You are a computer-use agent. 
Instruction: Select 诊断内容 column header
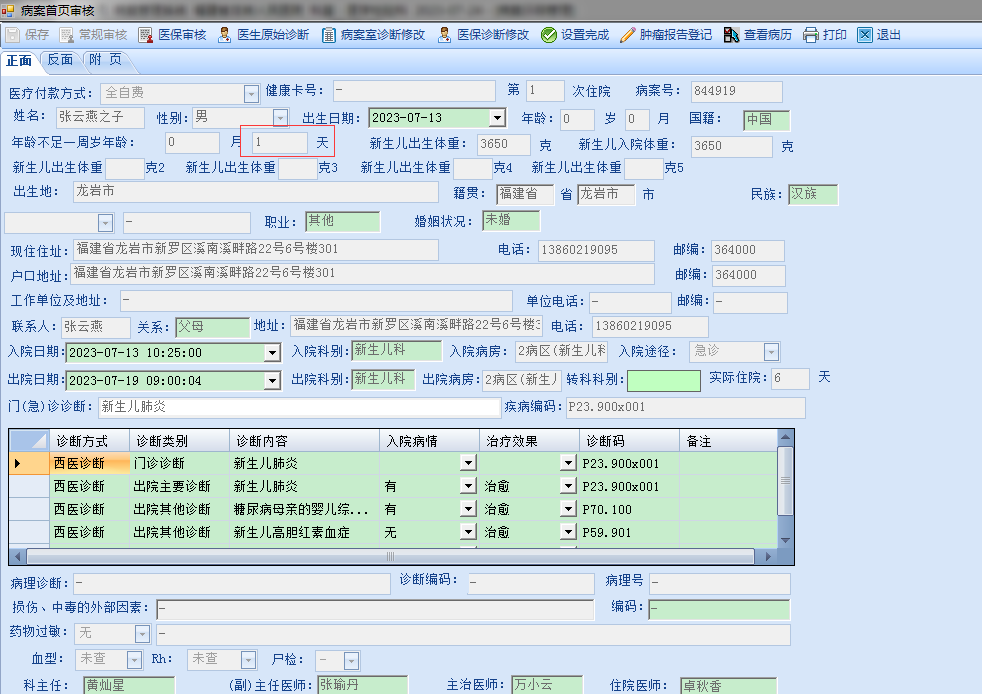pyautogui.click(x=304, y=441)
